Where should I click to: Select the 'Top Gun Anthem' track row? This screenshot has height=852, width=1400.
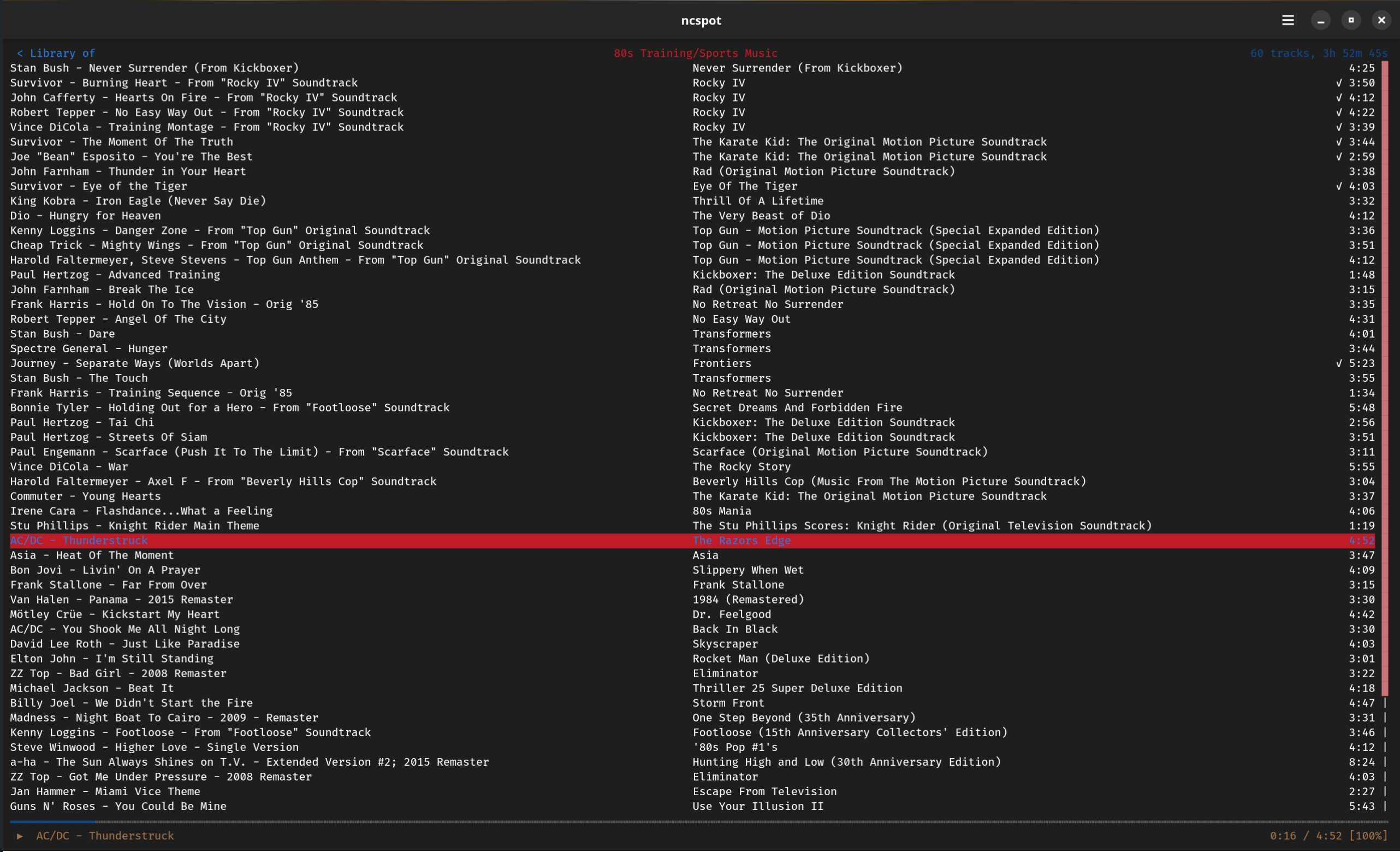point(692,261)
